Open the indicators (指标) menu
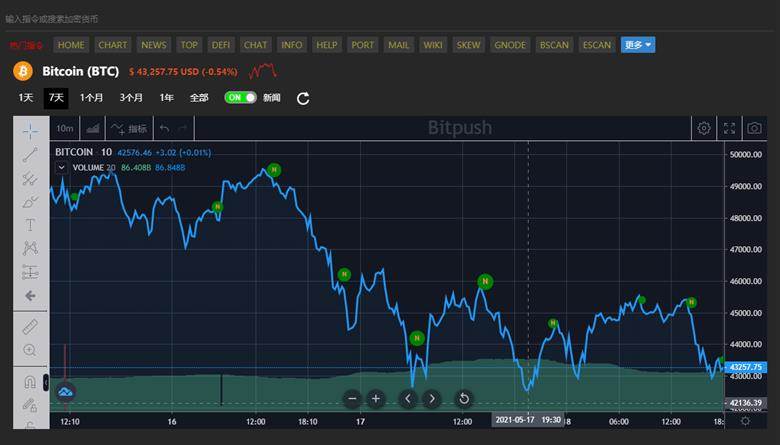This screenshot has width=780, height=445. click(x=129, y=129)
